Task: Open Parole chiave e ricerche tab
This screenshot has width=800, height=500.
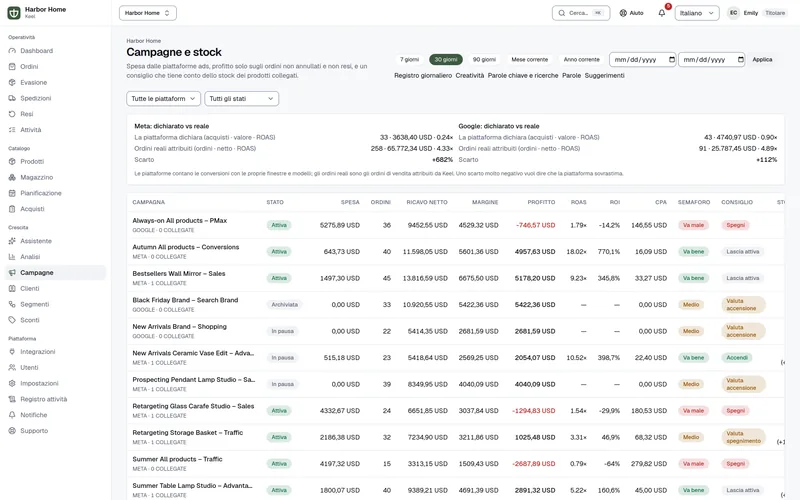Action: (523, 76)
